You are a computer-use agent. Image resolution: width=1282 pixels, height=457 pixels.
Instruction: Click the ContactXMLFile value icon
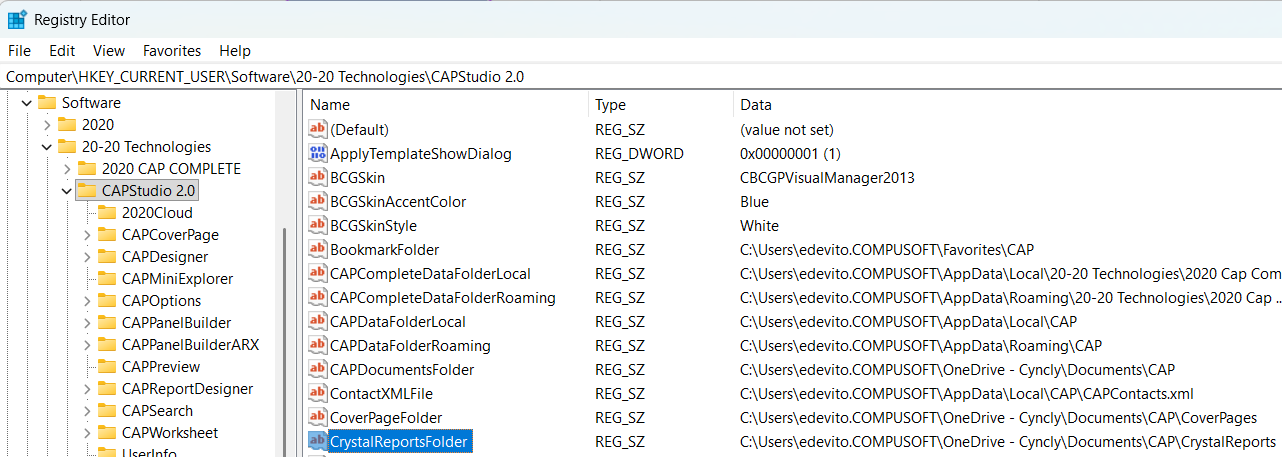coord(318,393)
